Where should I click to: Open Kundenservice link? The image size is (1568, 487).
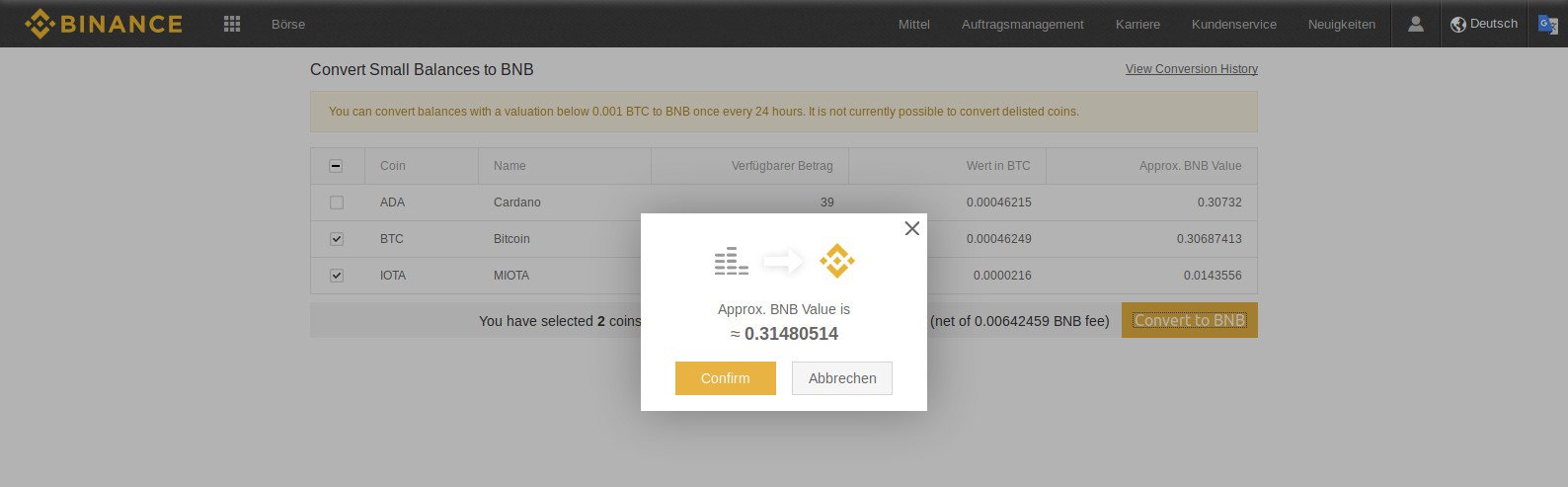(1234, 24)
